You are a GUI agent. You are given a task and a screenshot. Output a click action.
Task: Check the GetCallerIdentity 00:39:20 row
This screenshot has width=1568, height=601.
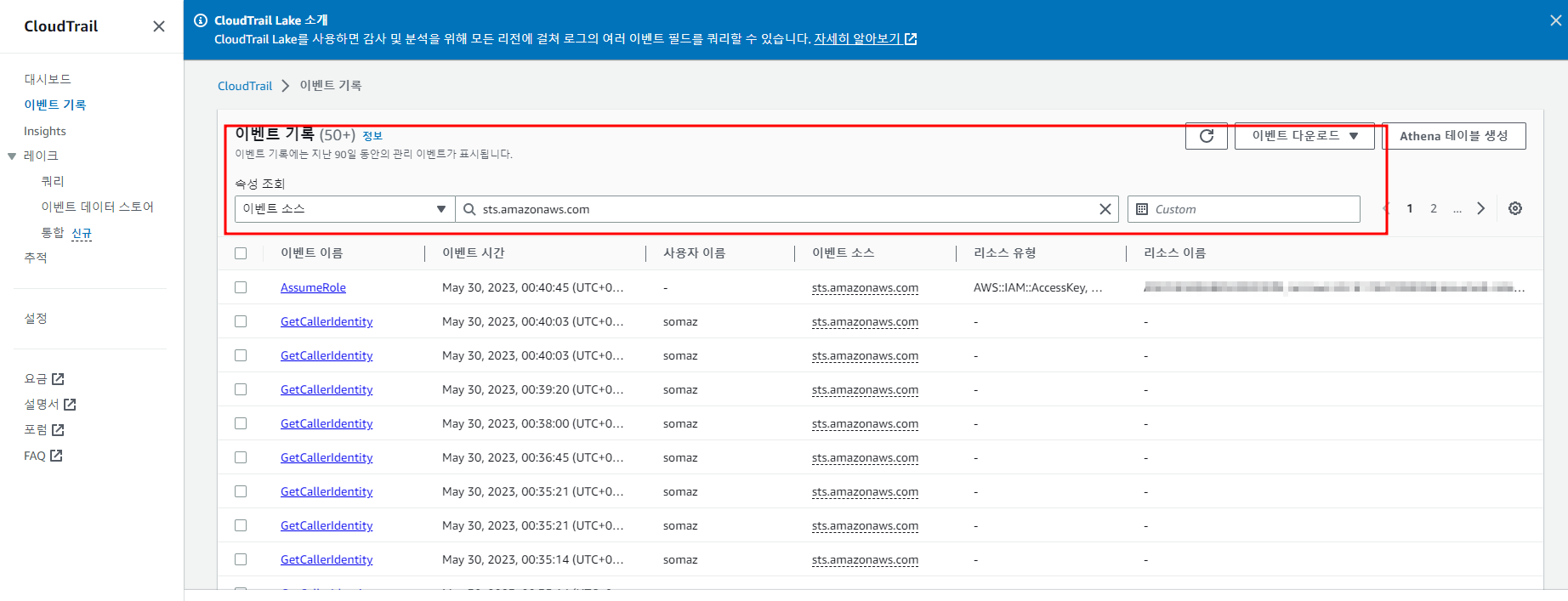click(x=241, y=389)
